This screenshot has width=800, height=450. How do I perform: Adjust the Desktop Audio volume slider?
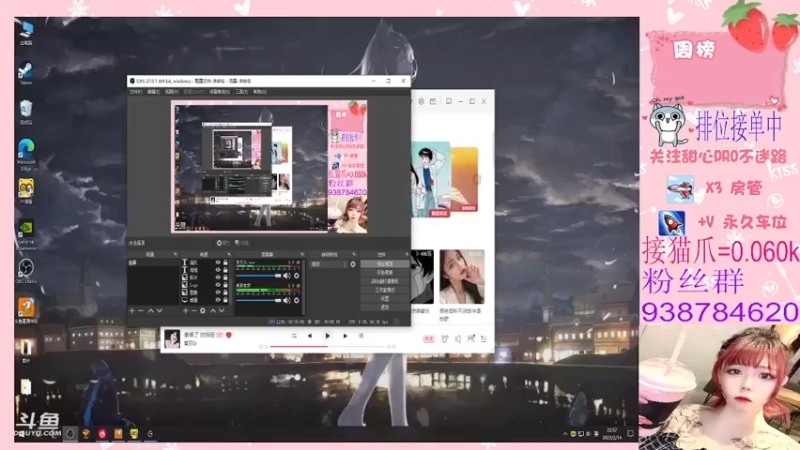pyautogui.click(x=259, y=301)
